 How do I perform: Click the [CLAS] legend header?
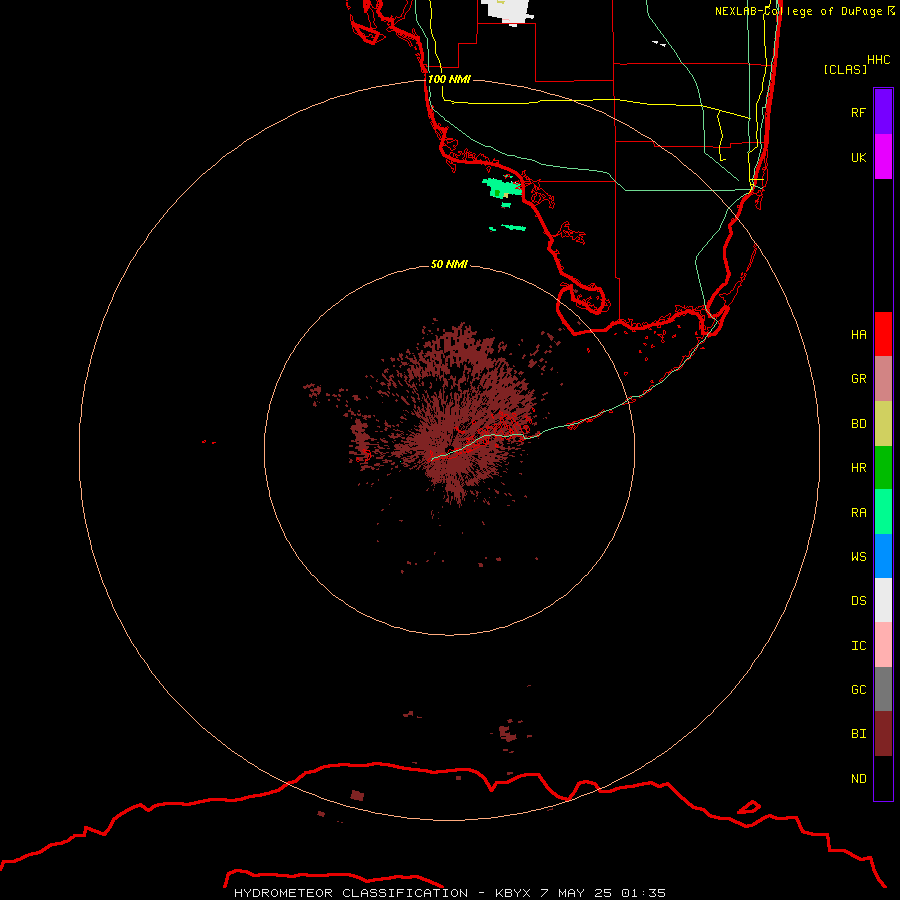845,69
